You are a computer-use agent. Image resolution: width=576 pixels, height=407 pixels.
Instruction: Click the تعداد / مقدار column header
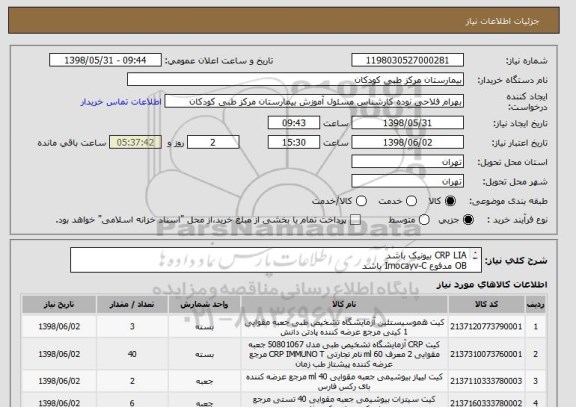coord(132,305)
